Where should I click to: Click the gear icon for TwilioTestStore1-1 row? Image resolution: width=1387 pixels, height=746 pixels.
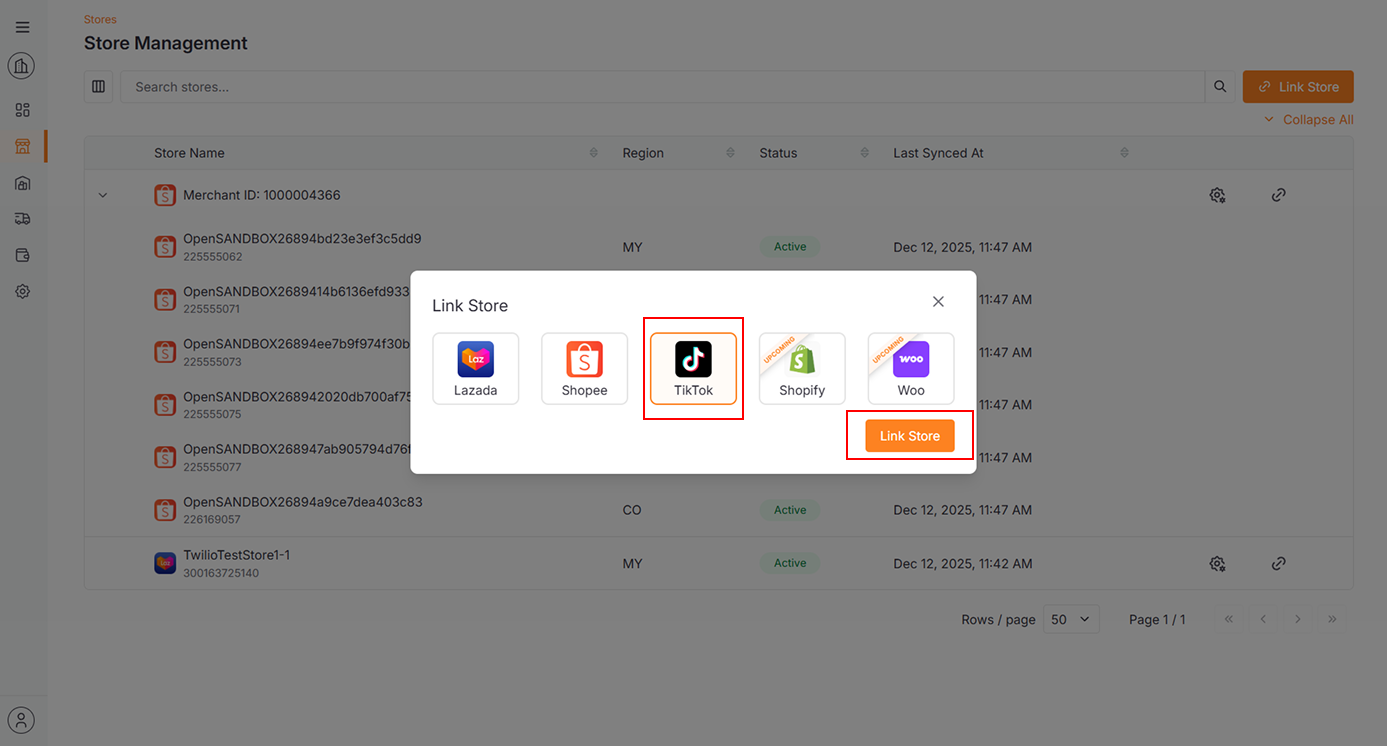click(x=1217, y=564)
